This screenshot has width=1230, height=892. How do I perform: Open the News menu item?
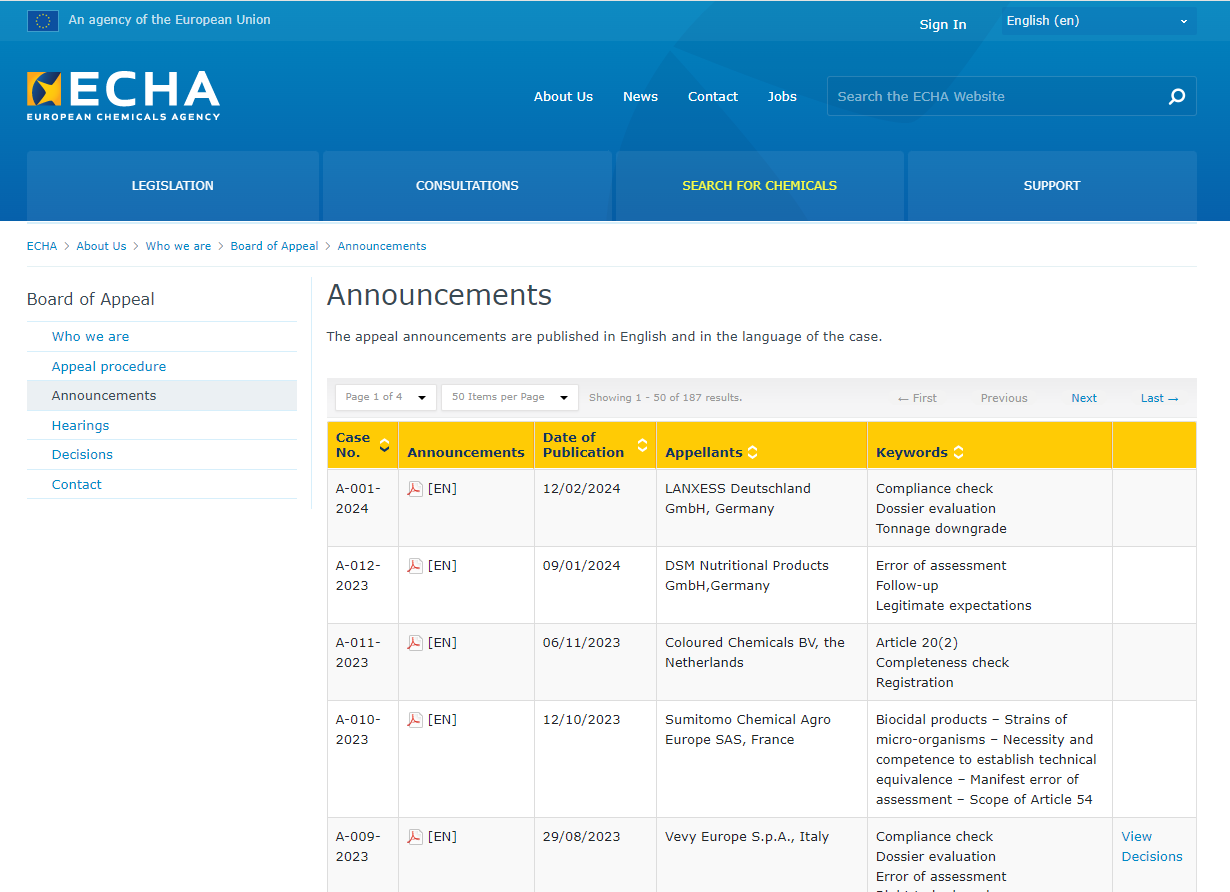click(x=640, y=96)
